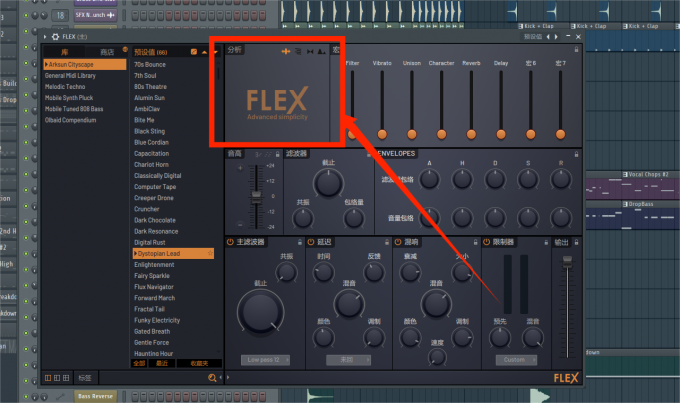Viewport: 680px width, 403px height.
Task: Open the 未同 delay sync dropdown
Action: coord(349,360)
